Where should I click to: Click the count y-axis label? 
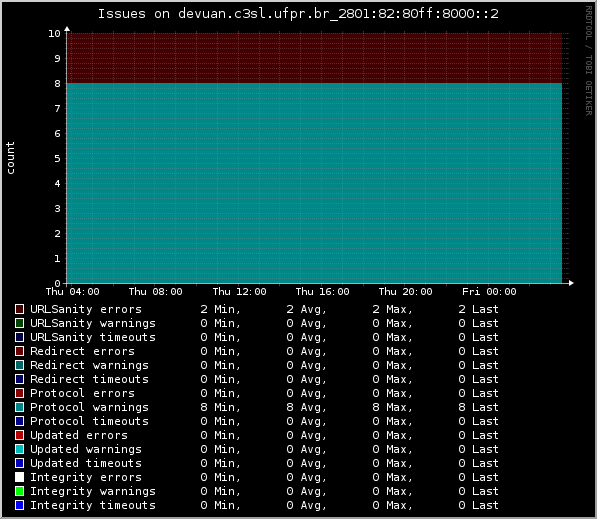pyautogui.click(x=10, y=158)
